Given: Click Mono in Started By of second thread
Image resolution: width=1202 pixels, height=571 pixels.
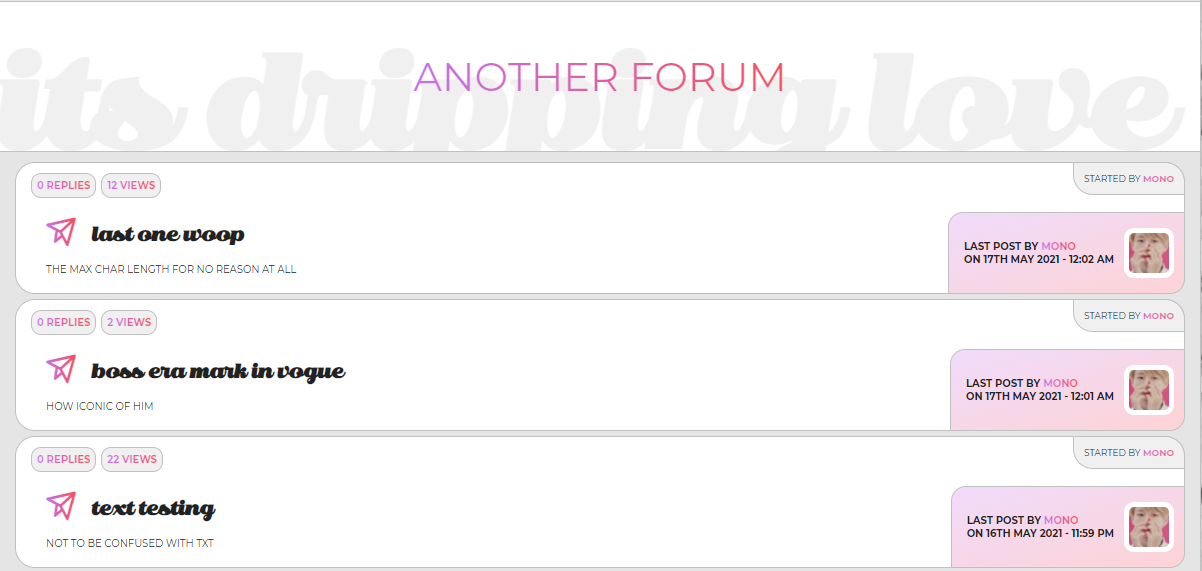Looking at the screenshot, I should click(x=1158, y=316).
